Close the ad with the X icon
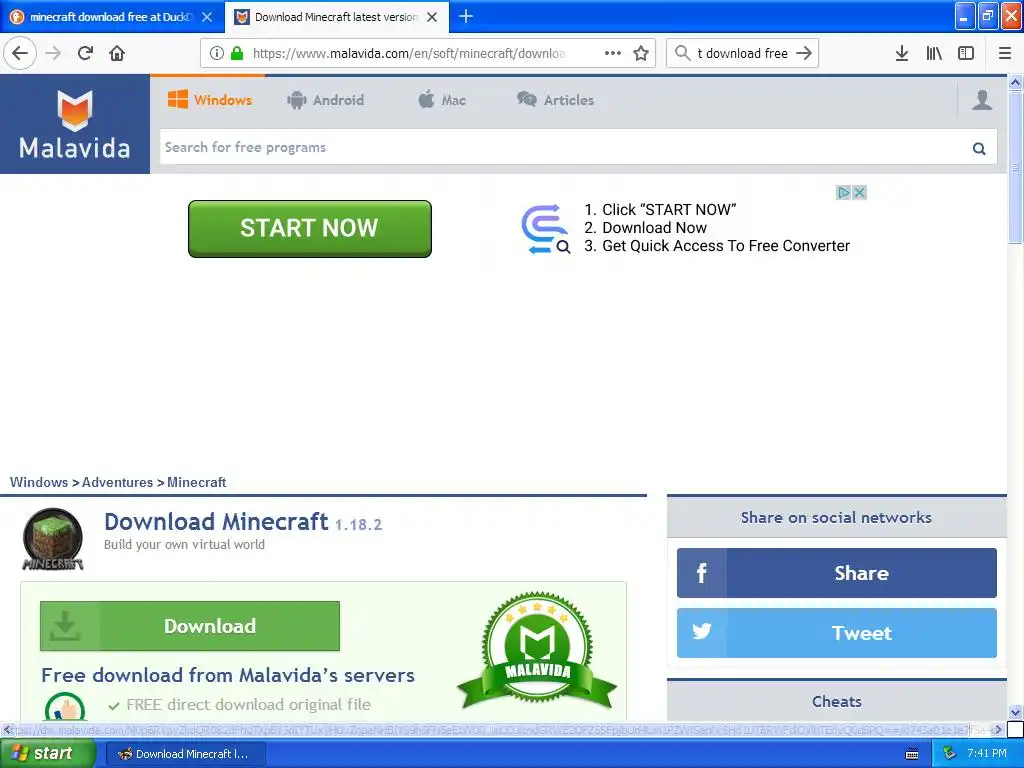 [x=859, y=193]
